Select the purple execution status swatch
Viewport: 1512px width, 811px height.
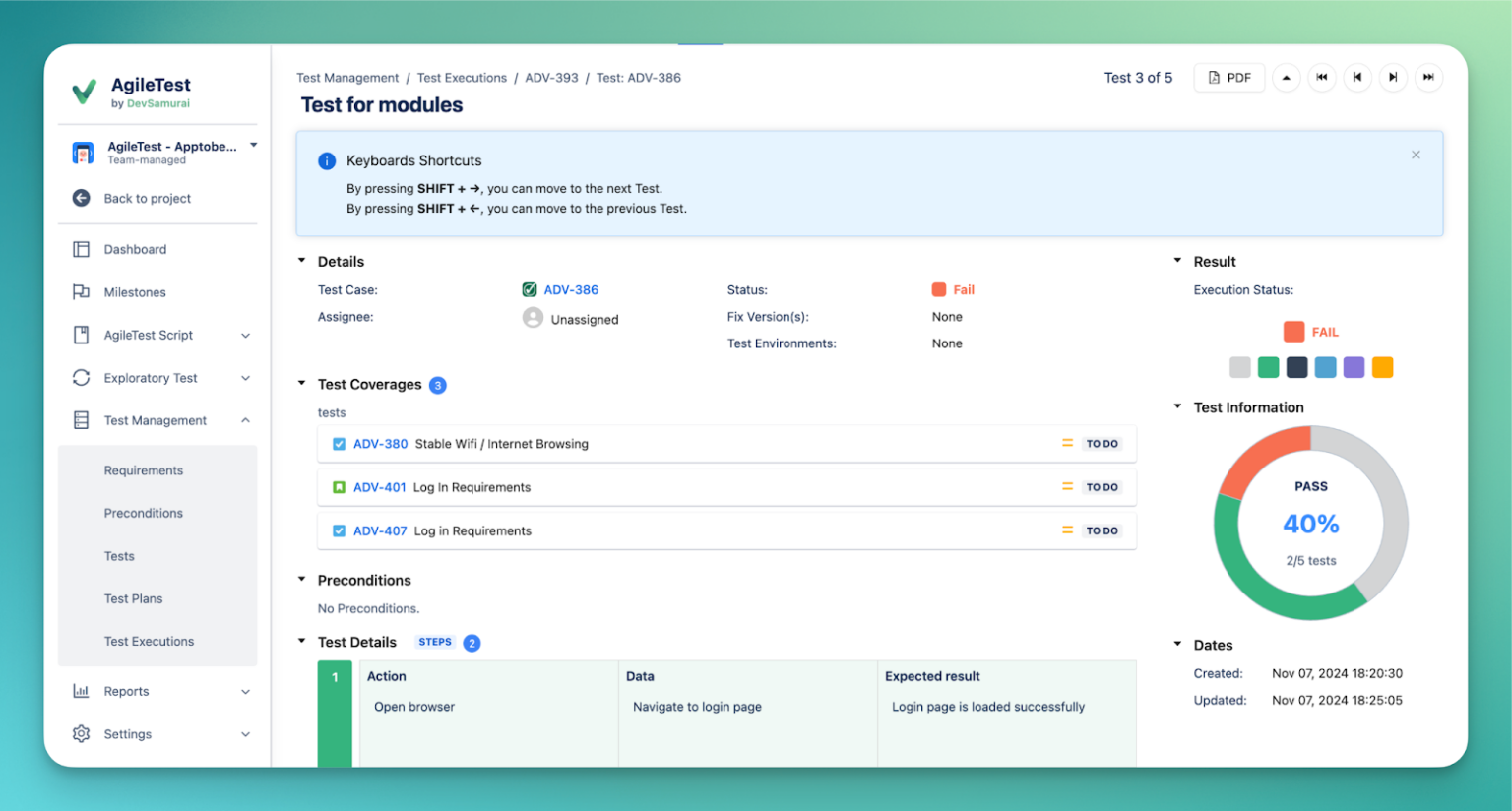(1354, 367)
